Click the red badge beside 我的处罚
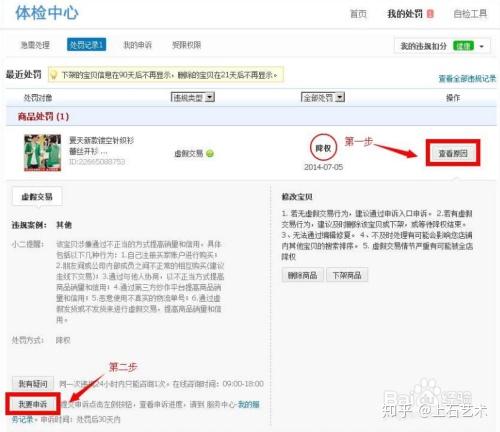This screenshot has width=500, height=432. (430, 14)
